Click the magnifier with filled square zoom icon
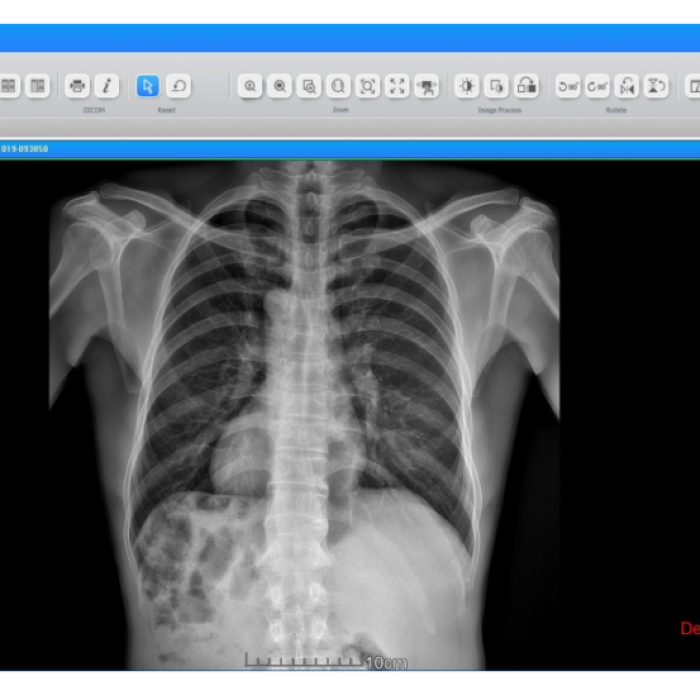The width and height of the screenshot is (700, 700). [x=279, y=86]
